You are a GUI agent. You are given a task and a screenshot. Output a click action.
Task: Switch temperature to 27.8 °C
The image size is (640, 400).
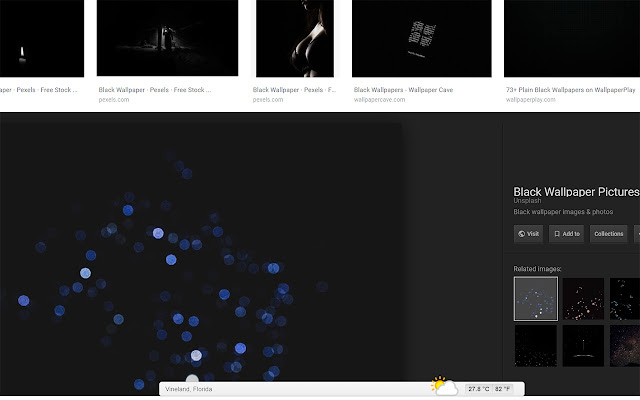(482, 388)
